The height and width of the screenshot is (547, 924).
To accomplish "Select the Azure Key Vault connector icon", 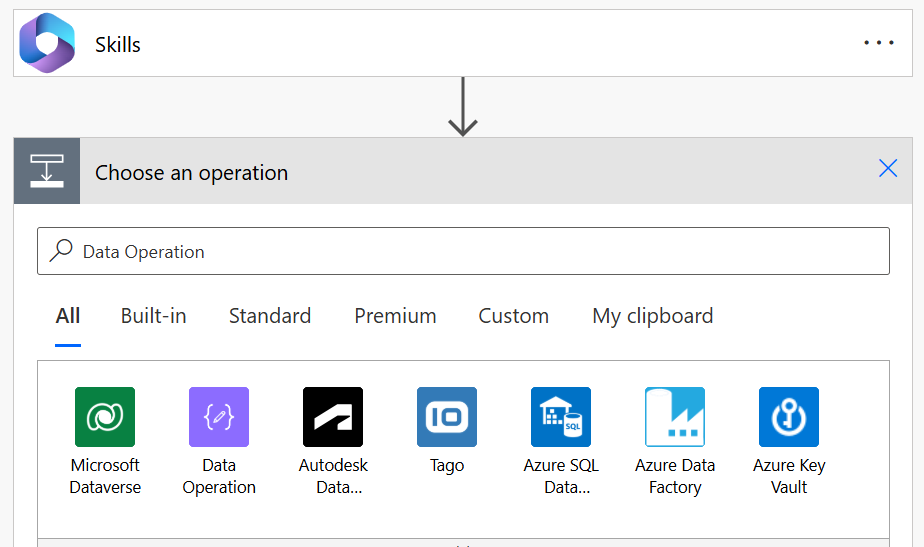I will 789,417.
